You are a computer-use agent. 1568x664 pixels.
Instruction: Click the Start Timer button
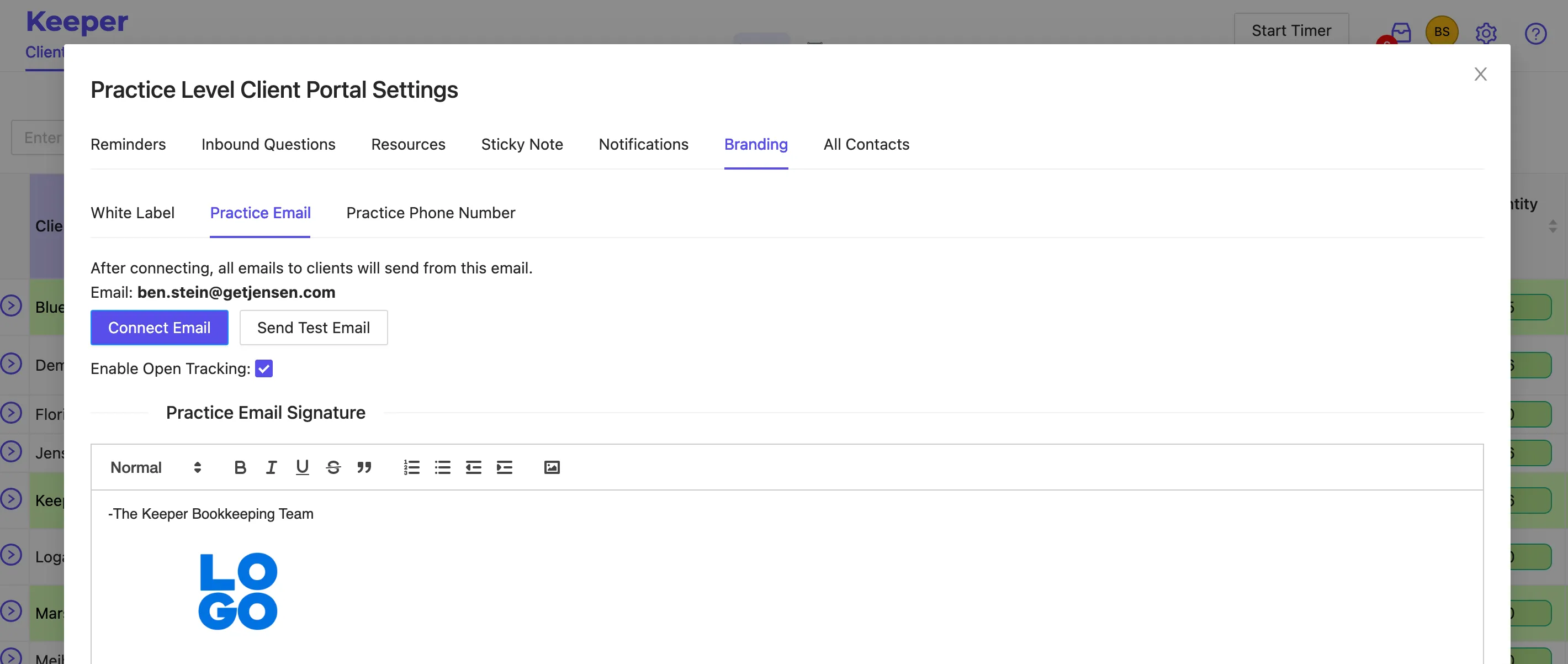click(1291, 30)
